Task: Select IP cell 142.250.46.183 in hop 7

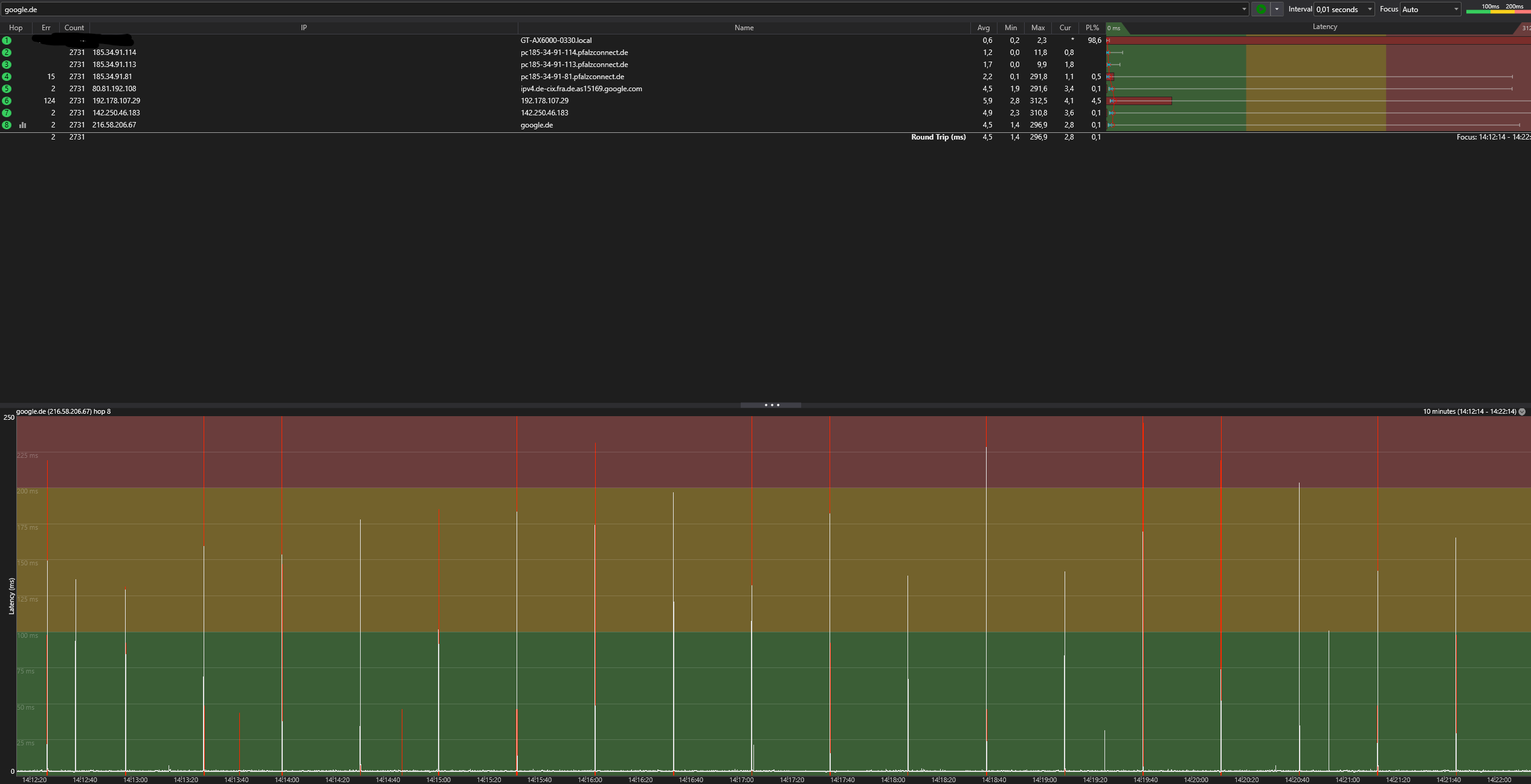Action: tap(116, 113)
